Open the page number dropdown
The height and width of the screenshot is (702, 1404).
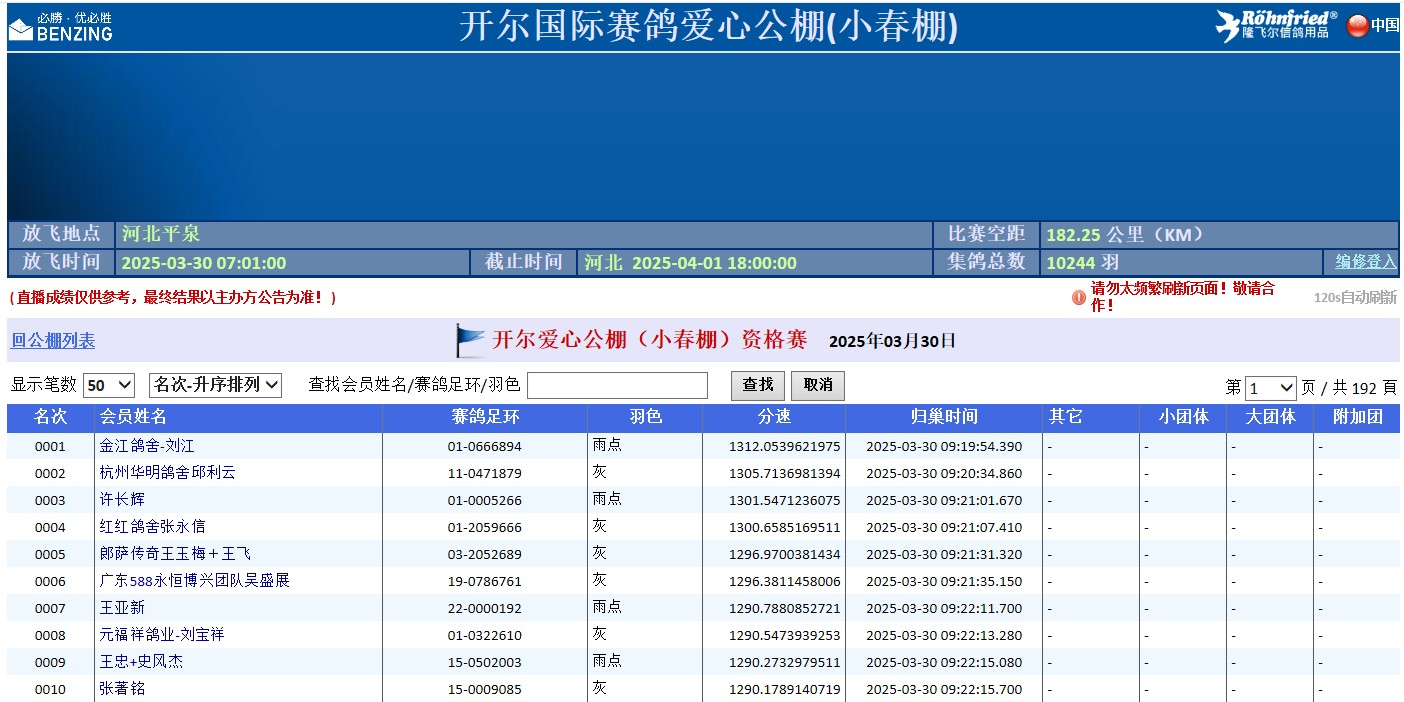click(x=1270, y=388)
